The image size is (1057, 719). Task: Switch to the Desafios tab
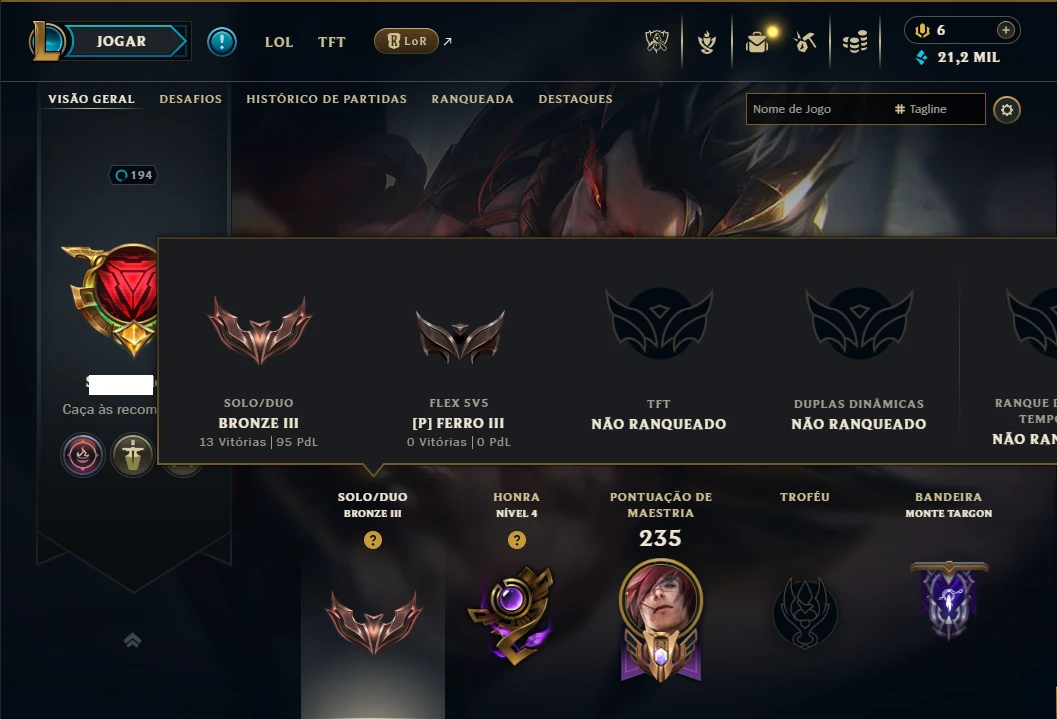(x=191, y=99)
